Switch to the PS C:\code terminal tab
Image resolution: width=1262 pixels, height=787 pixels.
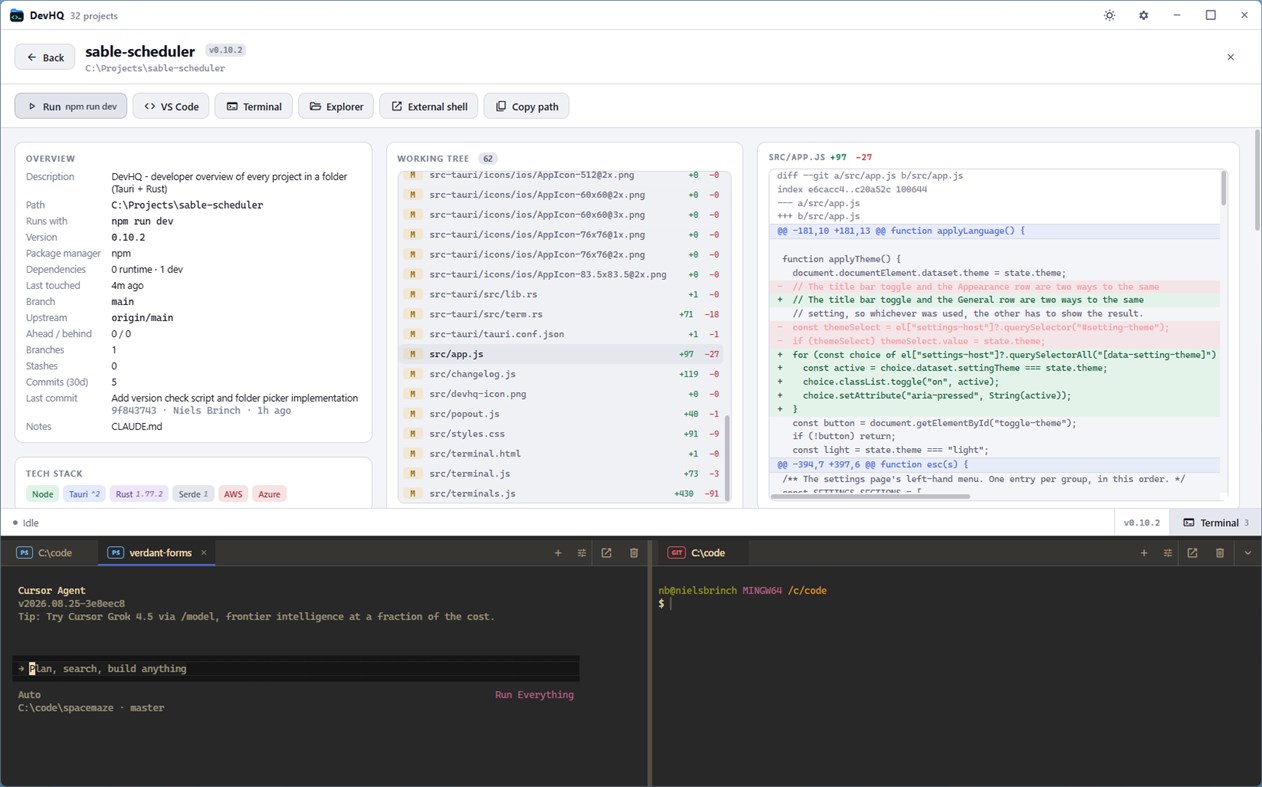(46, 553)
